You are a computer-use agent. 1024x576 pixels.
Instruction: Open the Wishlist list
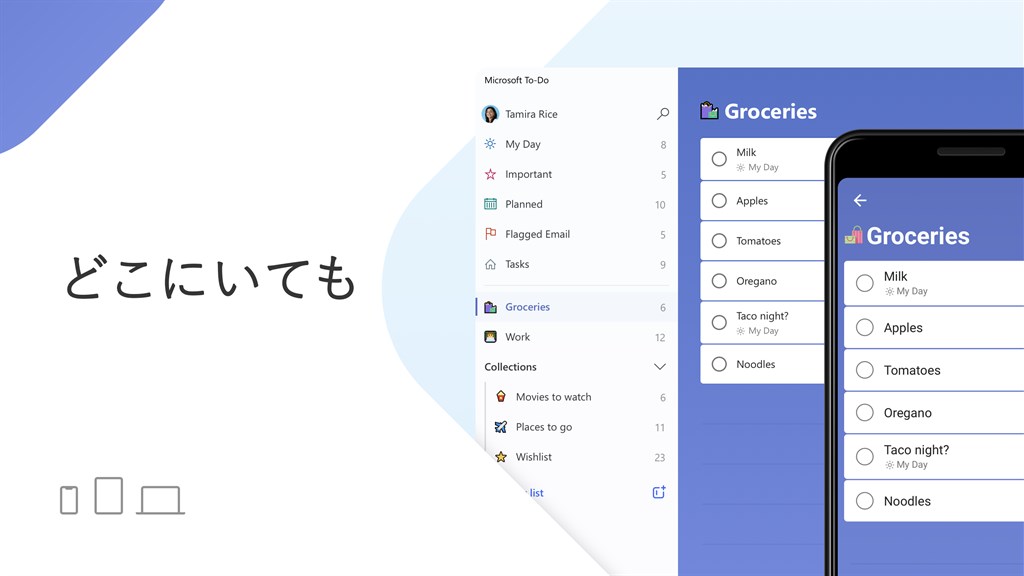pyautogui.click(x=581, y=457)
